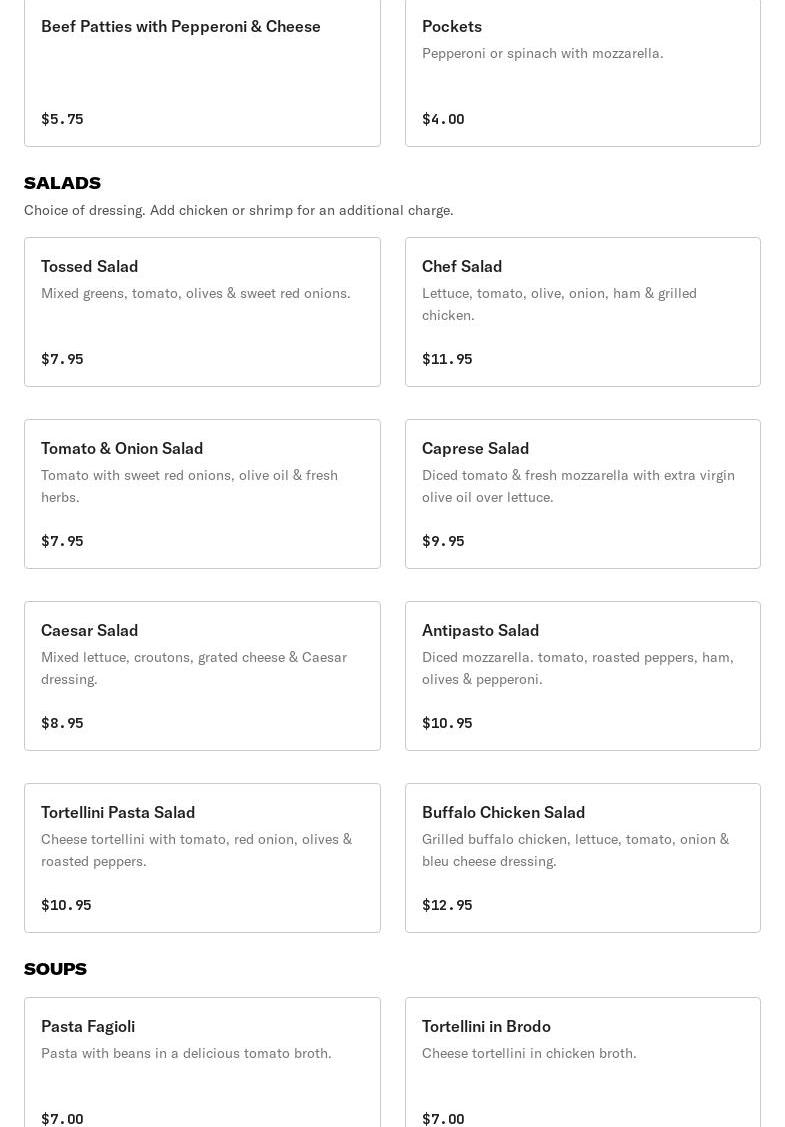Select the Chef Salad card

click(x=582, y=311)
